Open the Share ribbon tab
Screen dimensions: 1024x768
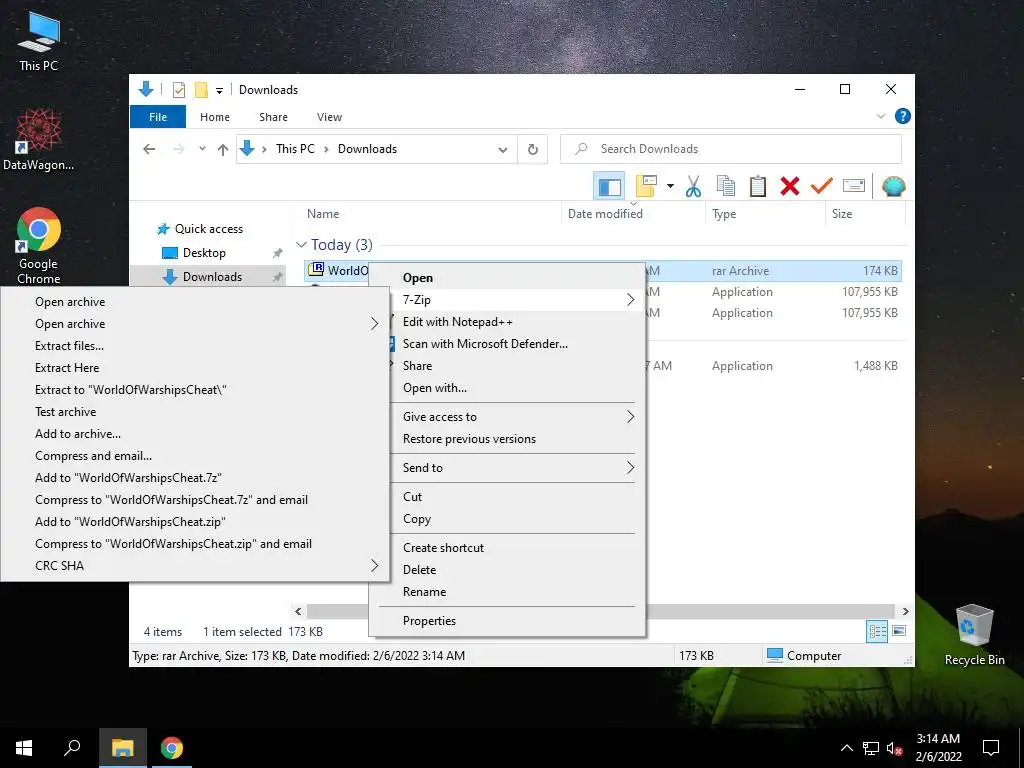[273, 117]
